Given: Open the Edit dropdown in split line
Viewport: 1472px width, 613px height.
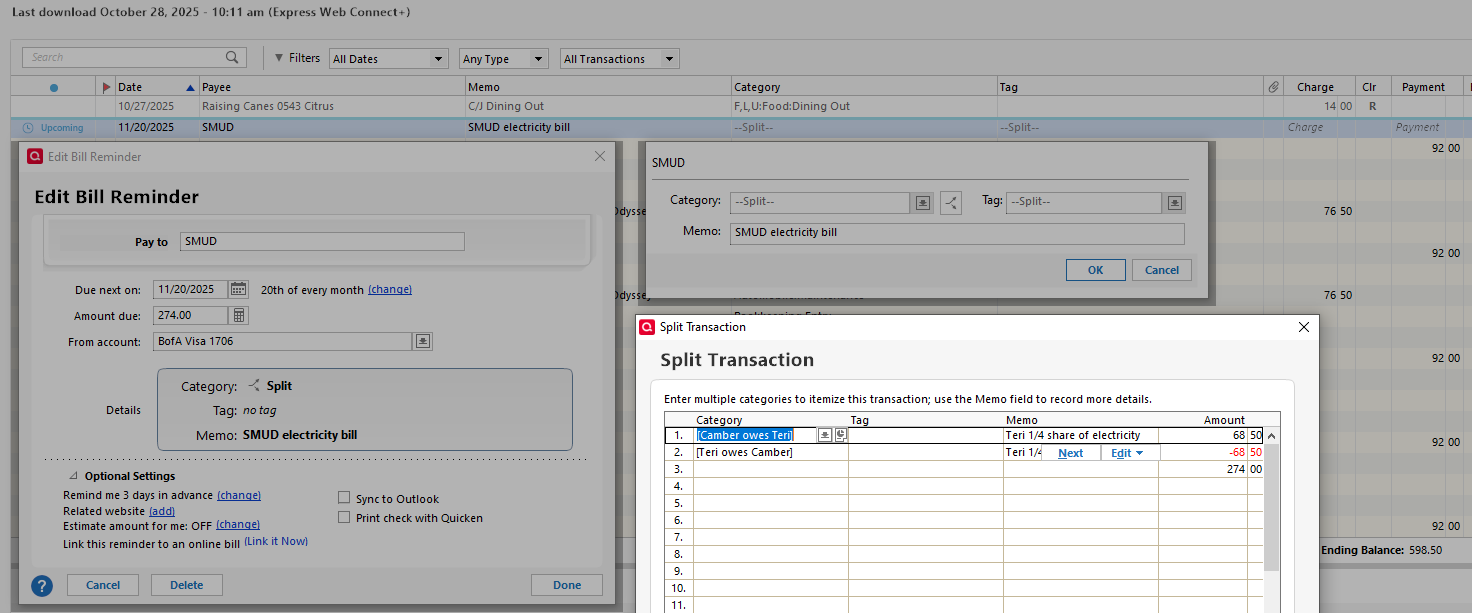Looking at the screenshot, I should coord(1131,453).
